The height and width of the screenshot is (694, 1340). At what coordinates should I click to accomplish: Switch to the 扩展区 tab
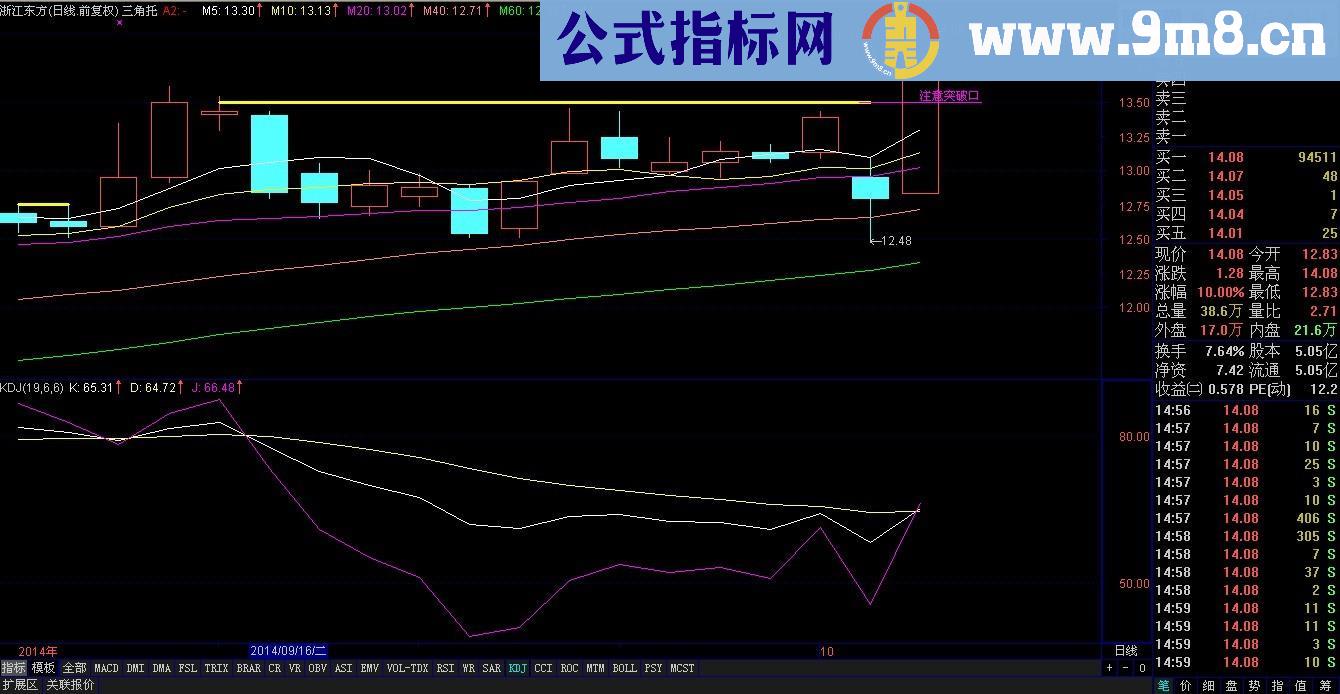pyautogui.click(x=19, y=686)
